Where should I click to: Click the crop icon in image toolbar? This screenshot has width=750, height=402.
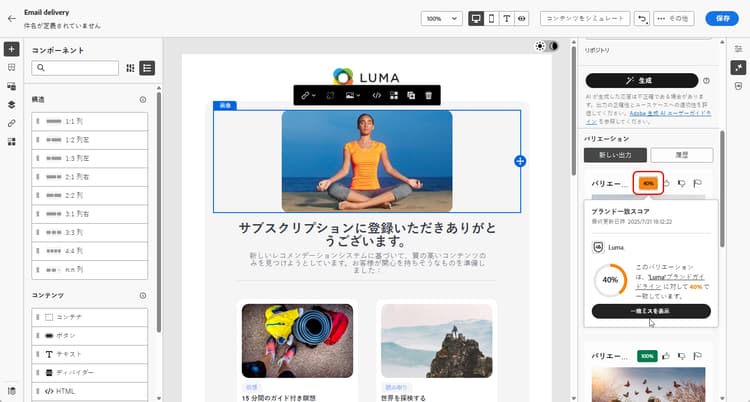point(330,95)
